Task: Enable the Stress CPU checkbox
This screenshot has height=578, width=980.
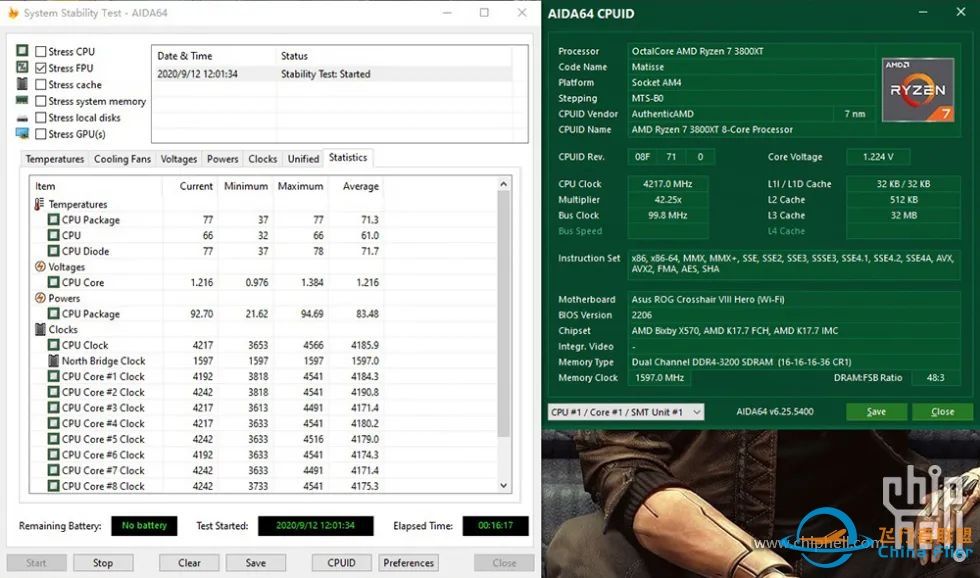Action: [x=41, y=51]
